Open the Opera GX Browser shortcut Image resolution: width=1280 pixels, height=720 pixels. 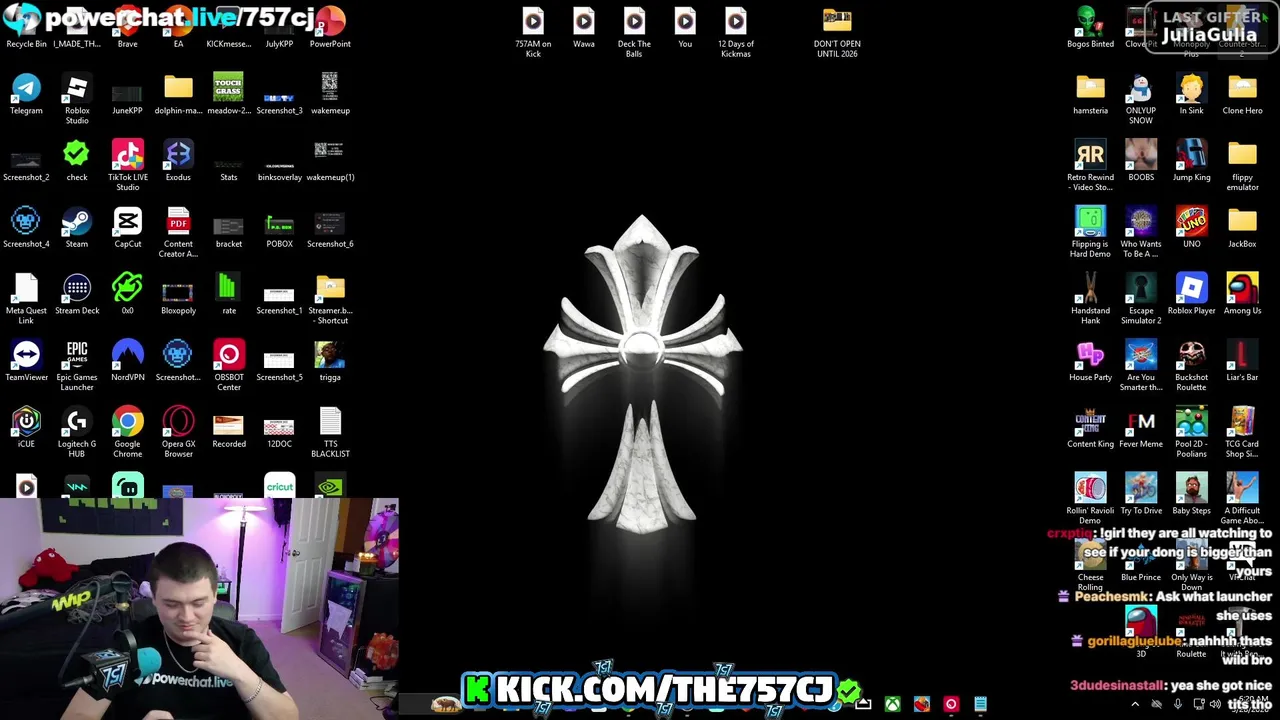click(178, 432)
